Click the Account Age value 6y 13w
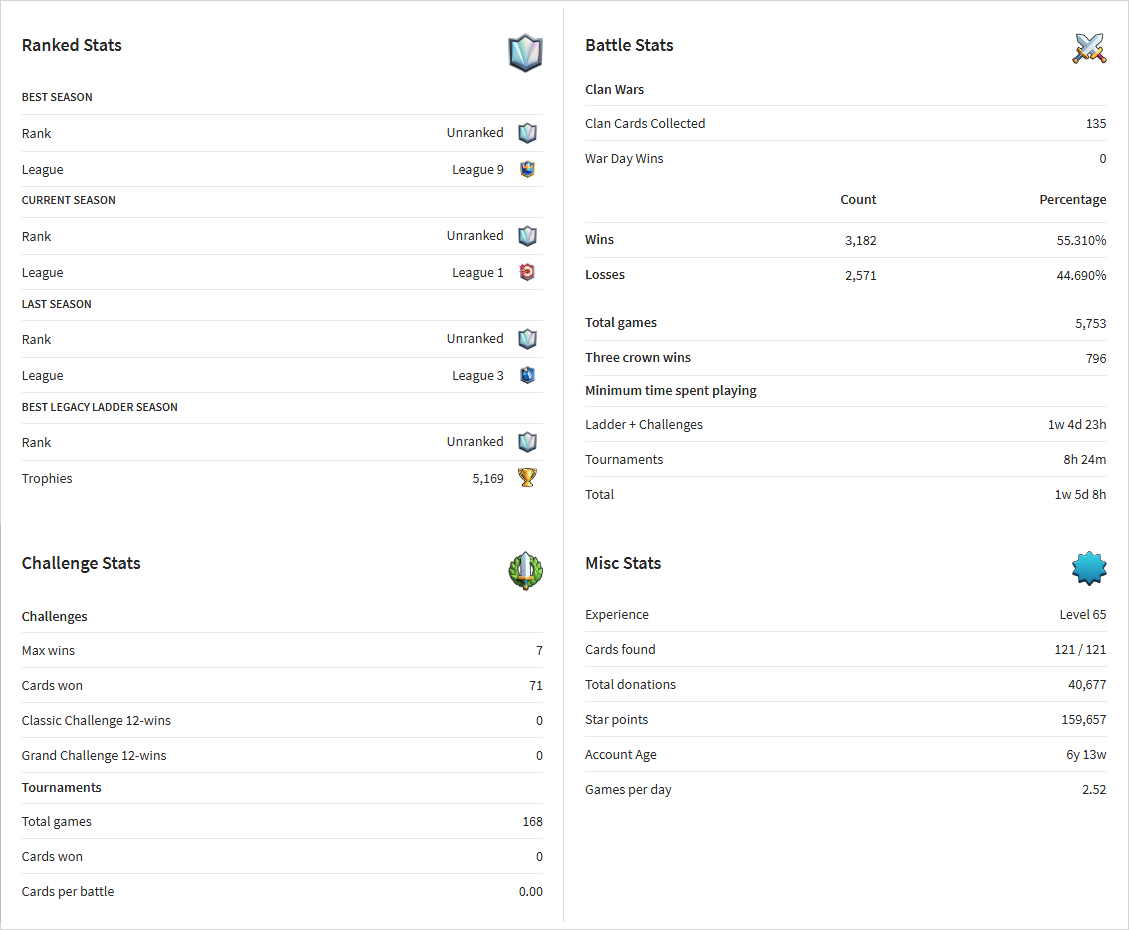This screenshot has height=930, width=1129. tap(1086, 754)
